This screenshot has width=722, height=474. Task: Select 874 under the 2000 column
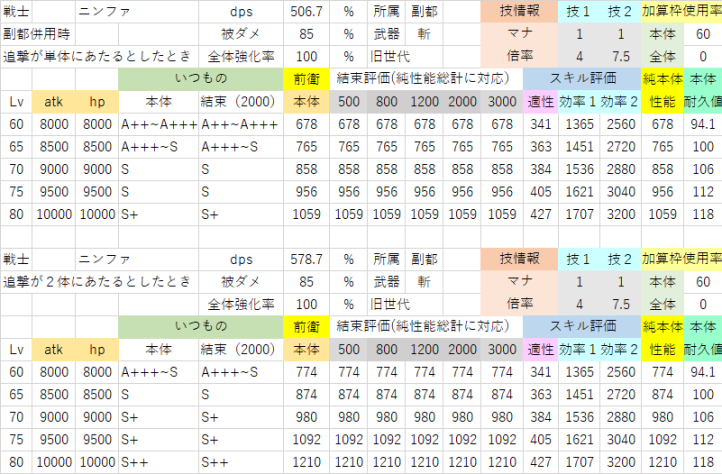(462, 395)
